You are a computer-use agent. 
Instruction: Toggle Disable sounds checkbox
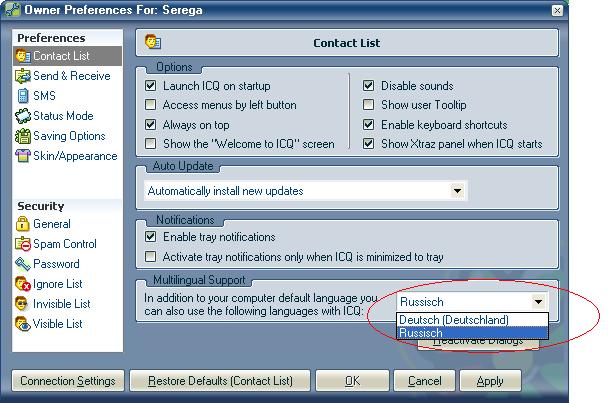[x=368, y=85]
